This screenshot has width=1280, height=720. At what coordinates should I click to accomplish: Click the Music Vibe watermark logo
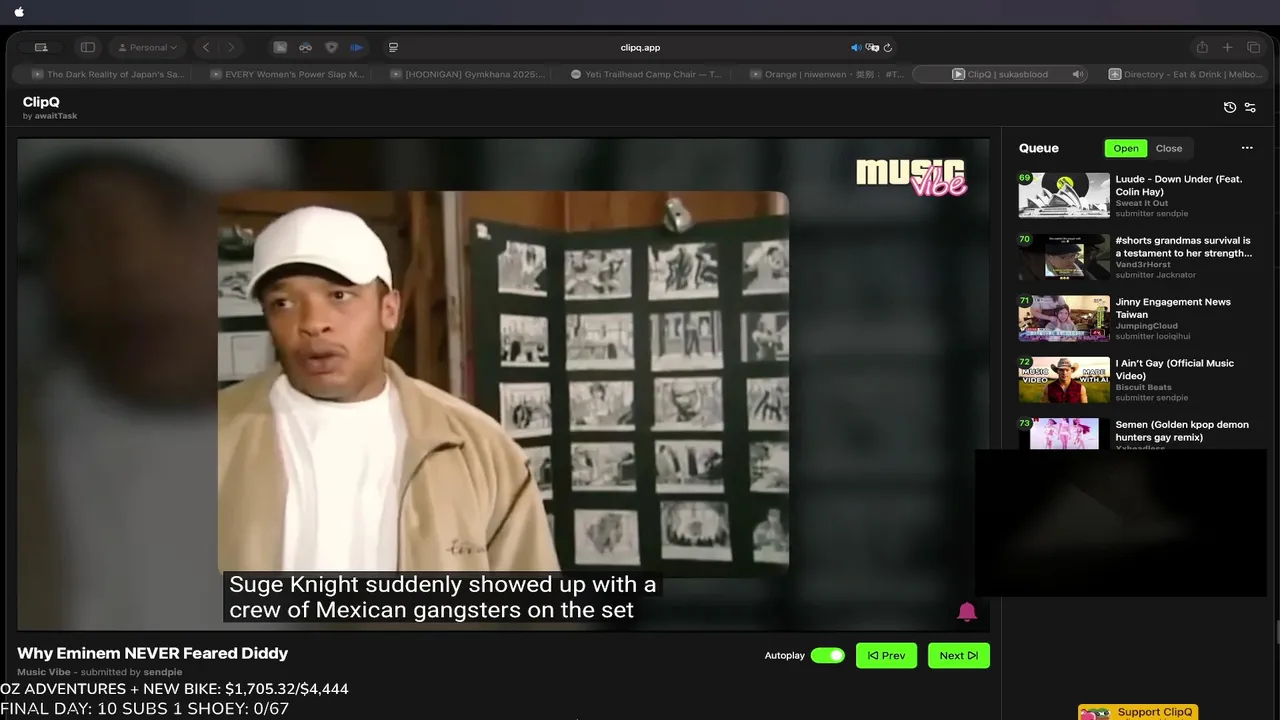click(911, 176)
